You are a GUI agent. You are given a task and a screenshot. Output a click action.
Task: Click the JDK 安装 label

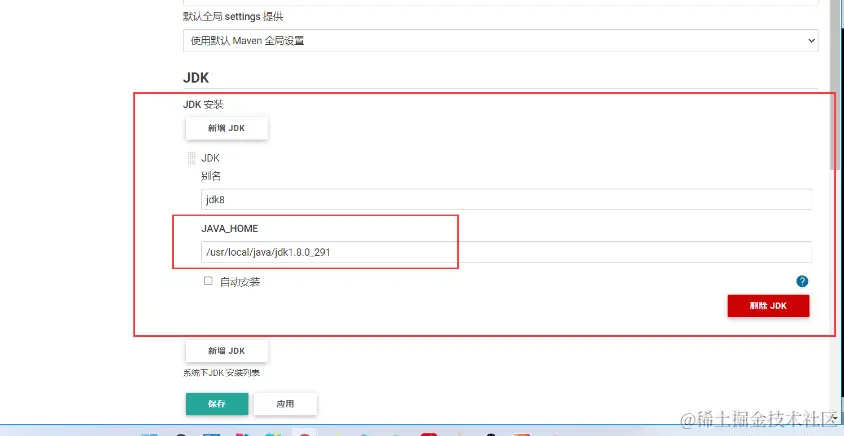coord(203,105)
